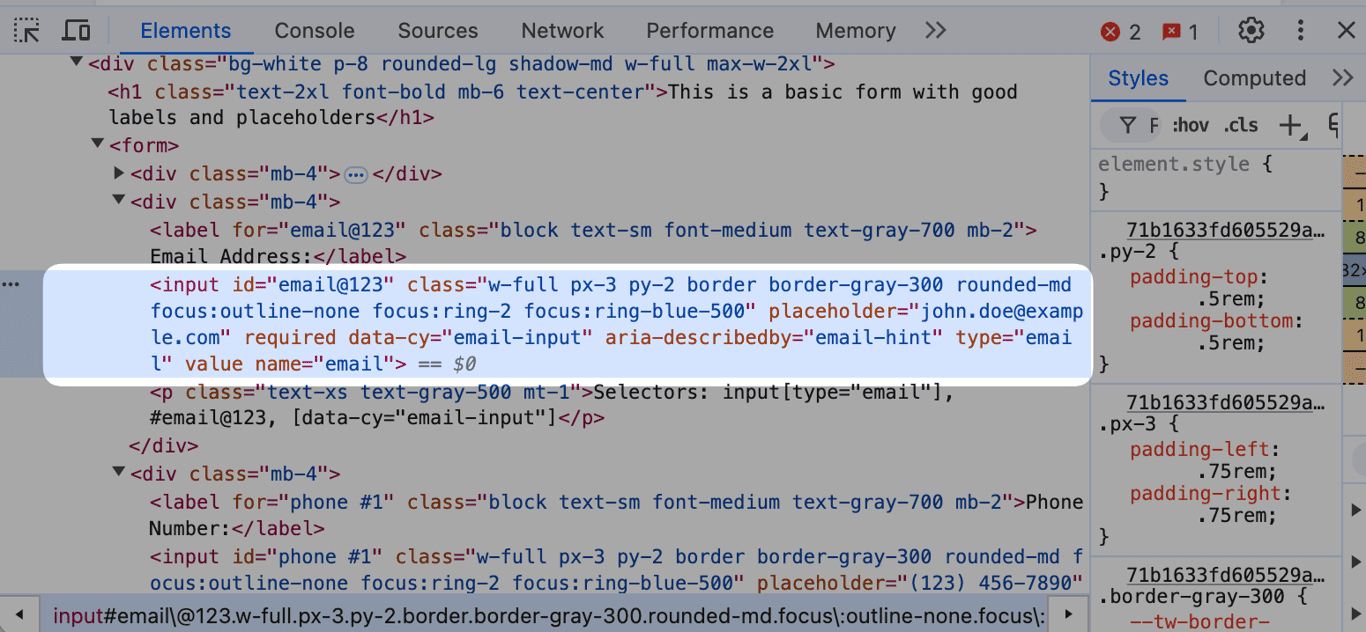
Task: Collapse the div mb-4 containing the phone label
Action: pyautogui.click(x=118, y=473)
